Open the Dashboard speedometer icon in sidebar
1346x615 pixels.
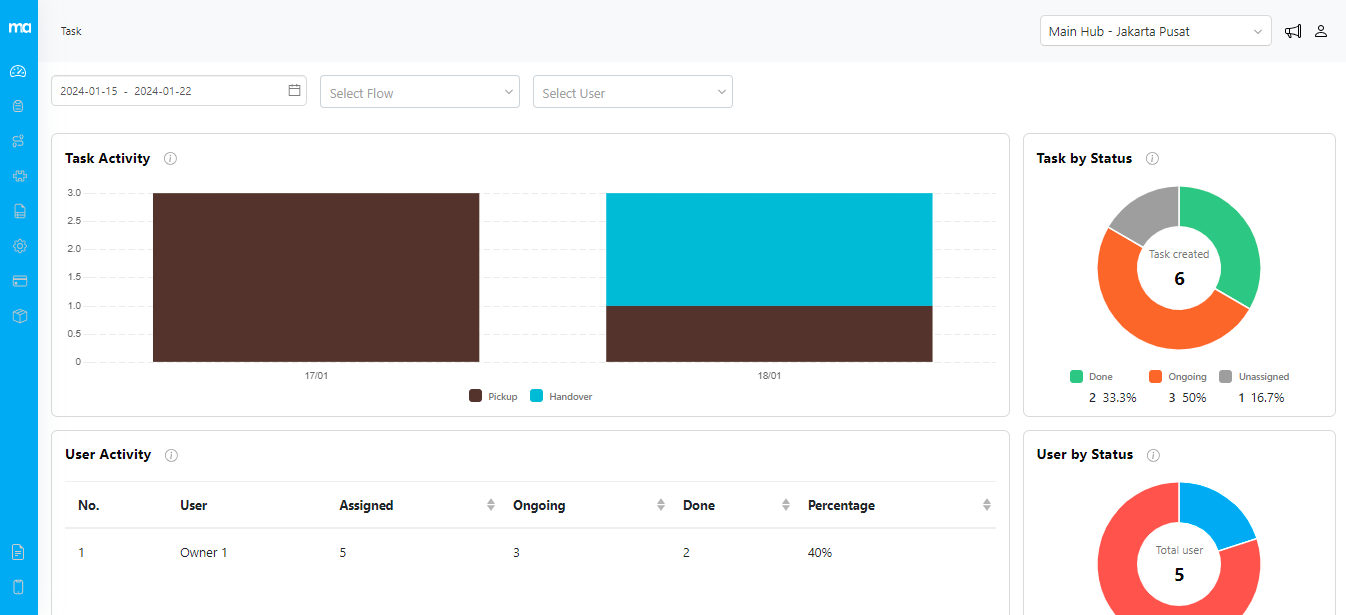[19, 70]
